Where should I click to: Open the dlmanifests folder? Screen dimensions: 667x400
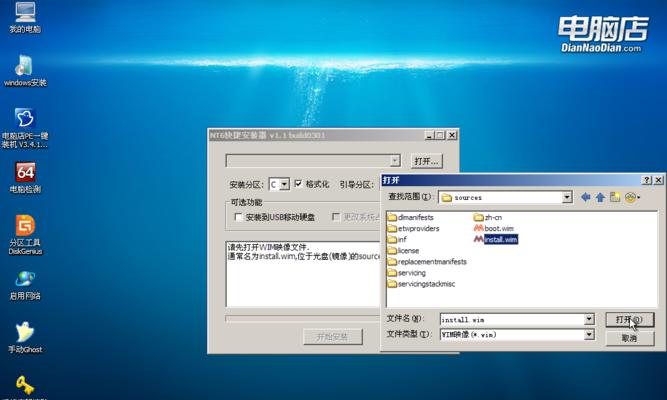pyautogui.click(x=410, y=217)
